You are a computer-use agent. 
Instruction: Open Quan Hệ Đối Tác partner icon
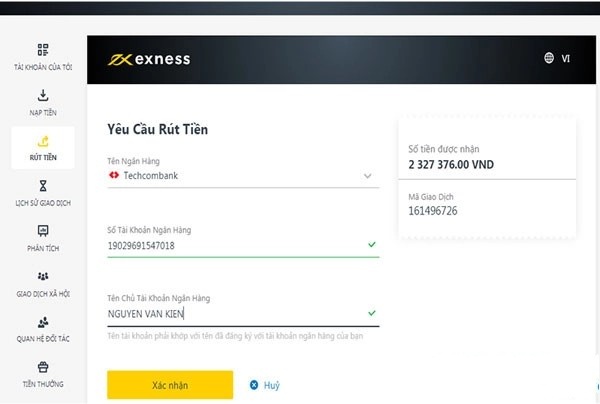43,322
